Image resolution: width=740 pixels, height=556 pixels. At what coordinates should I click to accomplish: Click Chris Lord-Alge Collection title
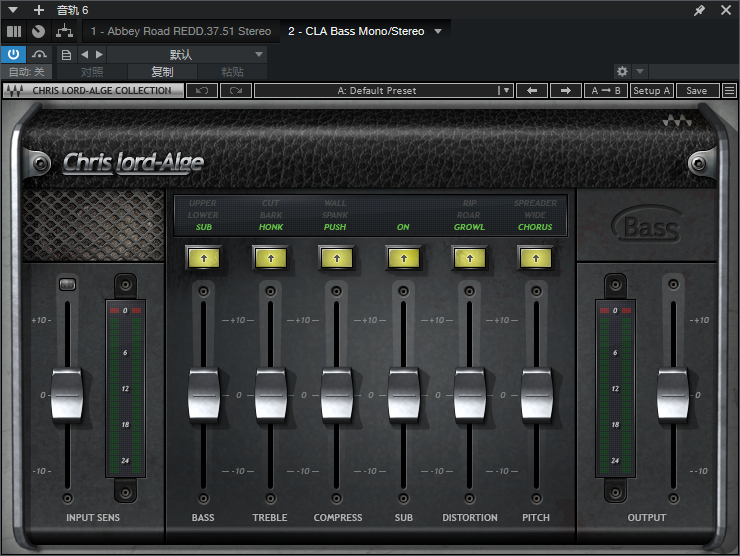(101, 91)
